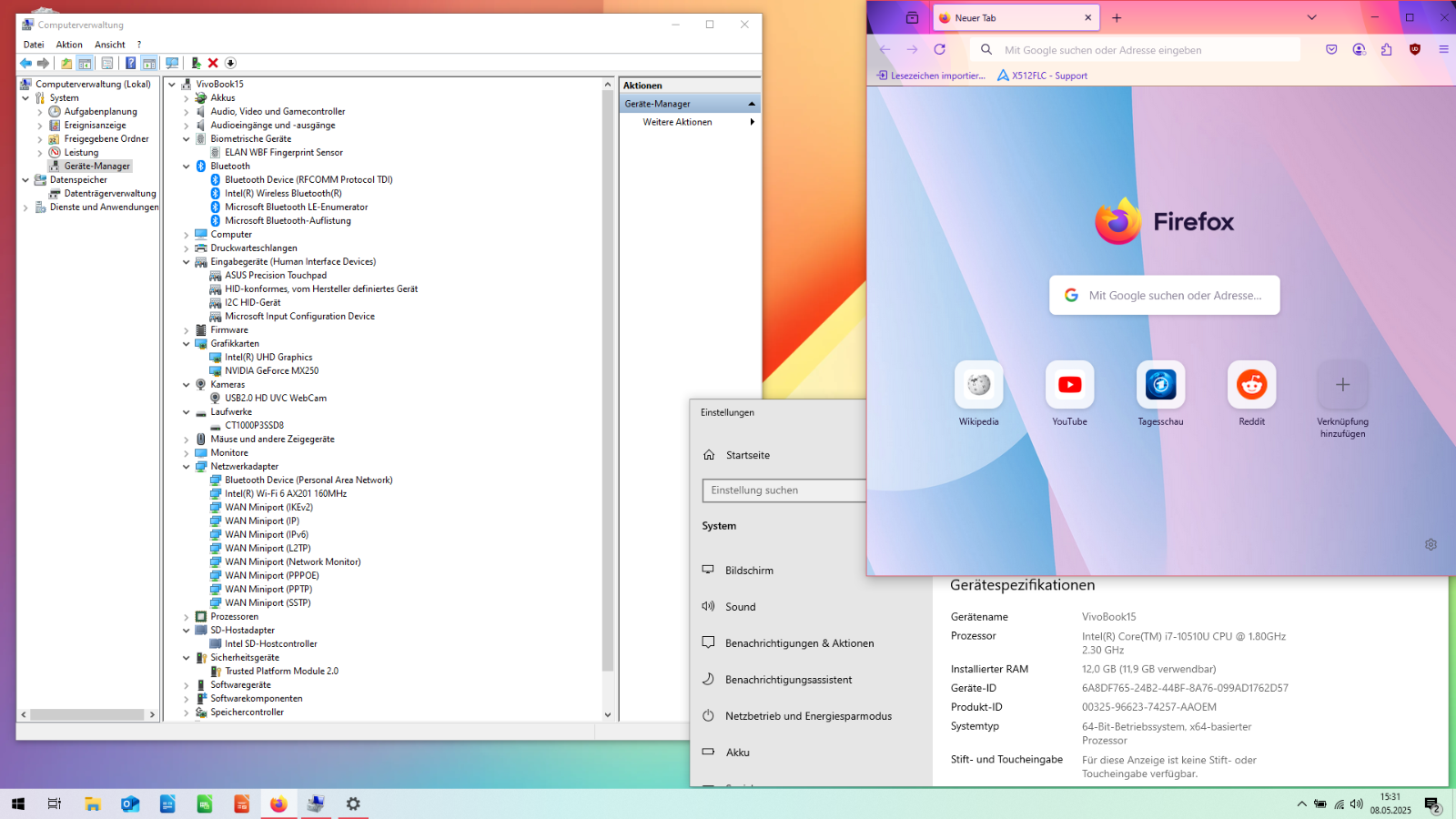Expand the Prozessoren category

(x=187, y=617)
